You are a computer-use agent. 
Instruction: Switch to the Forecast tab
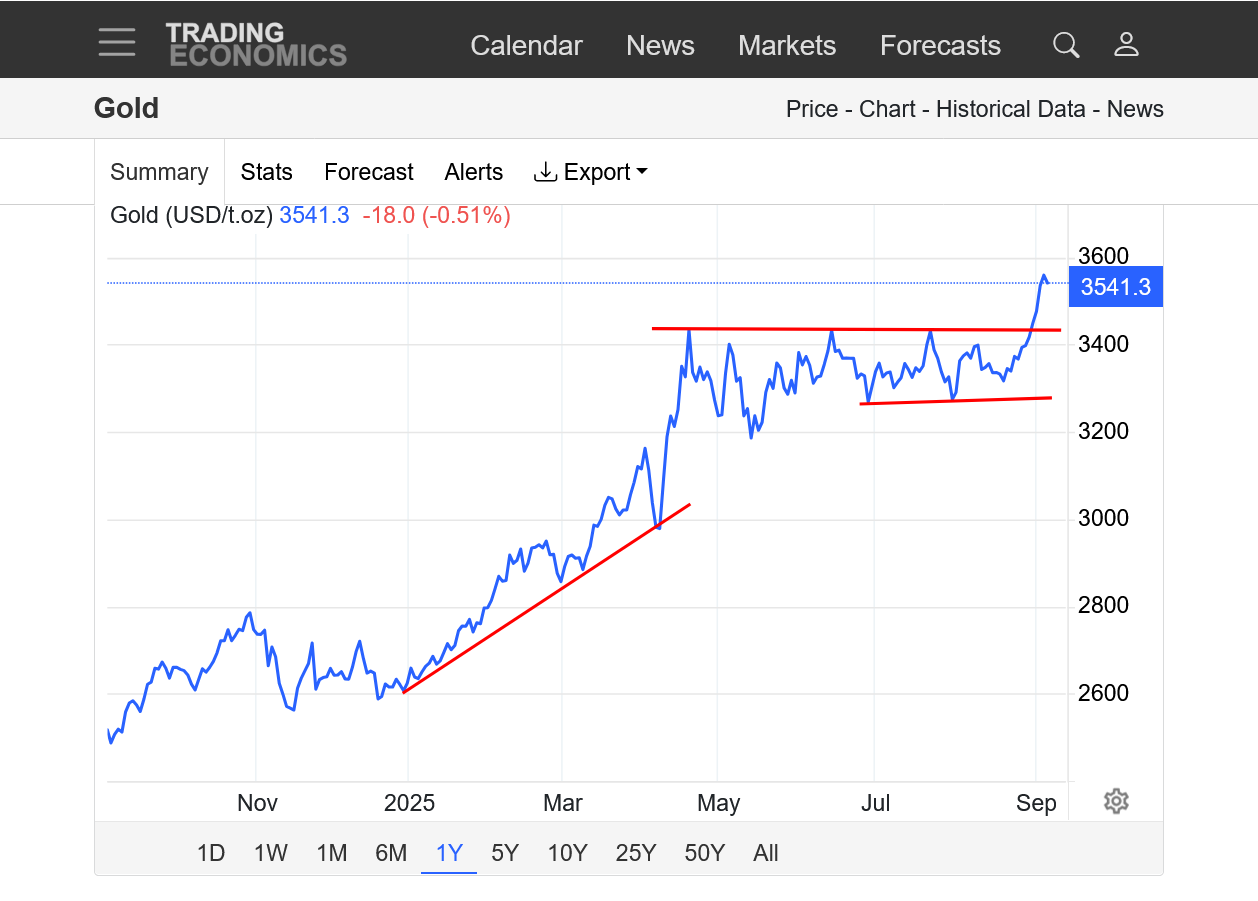tap(369, 172)
